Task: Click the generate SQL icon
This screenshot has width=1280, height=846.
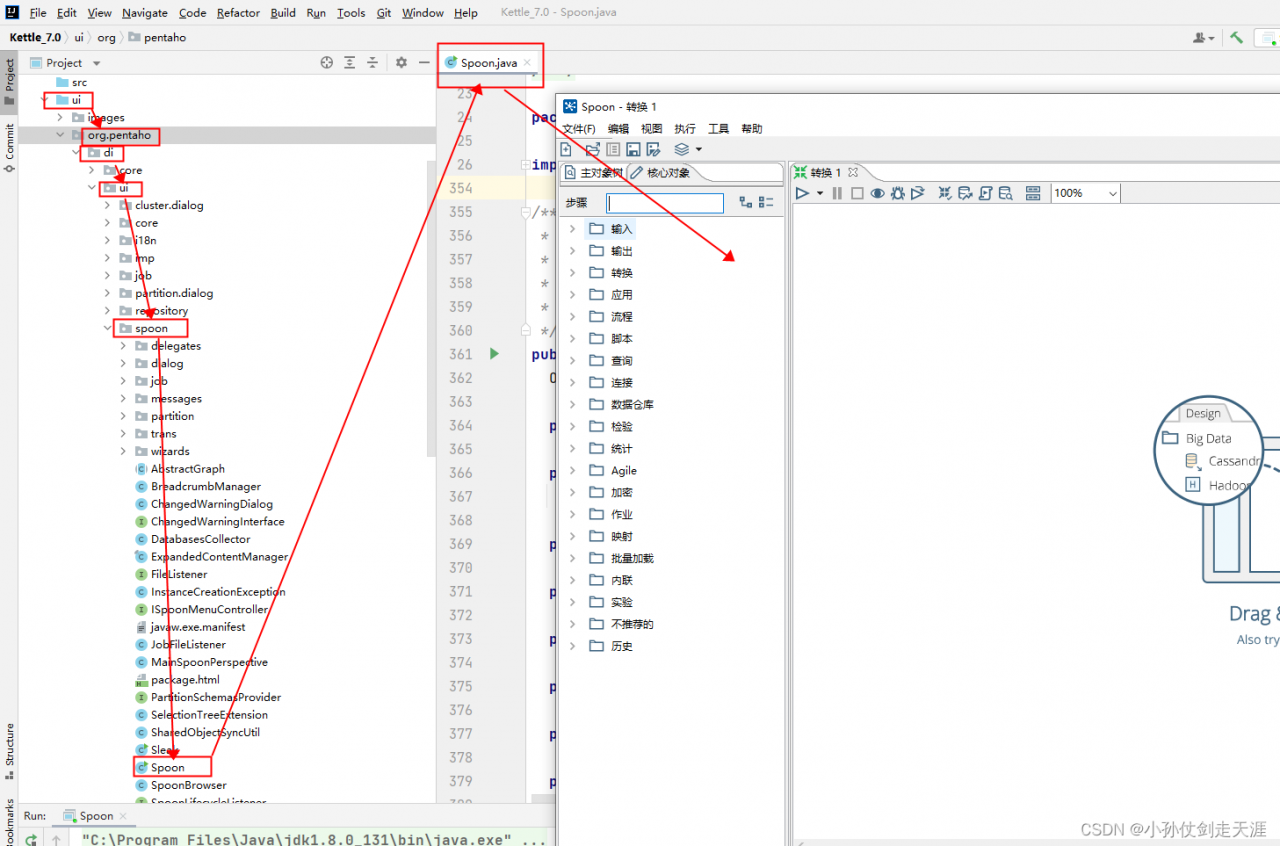Action: click(x=985, y=193)
